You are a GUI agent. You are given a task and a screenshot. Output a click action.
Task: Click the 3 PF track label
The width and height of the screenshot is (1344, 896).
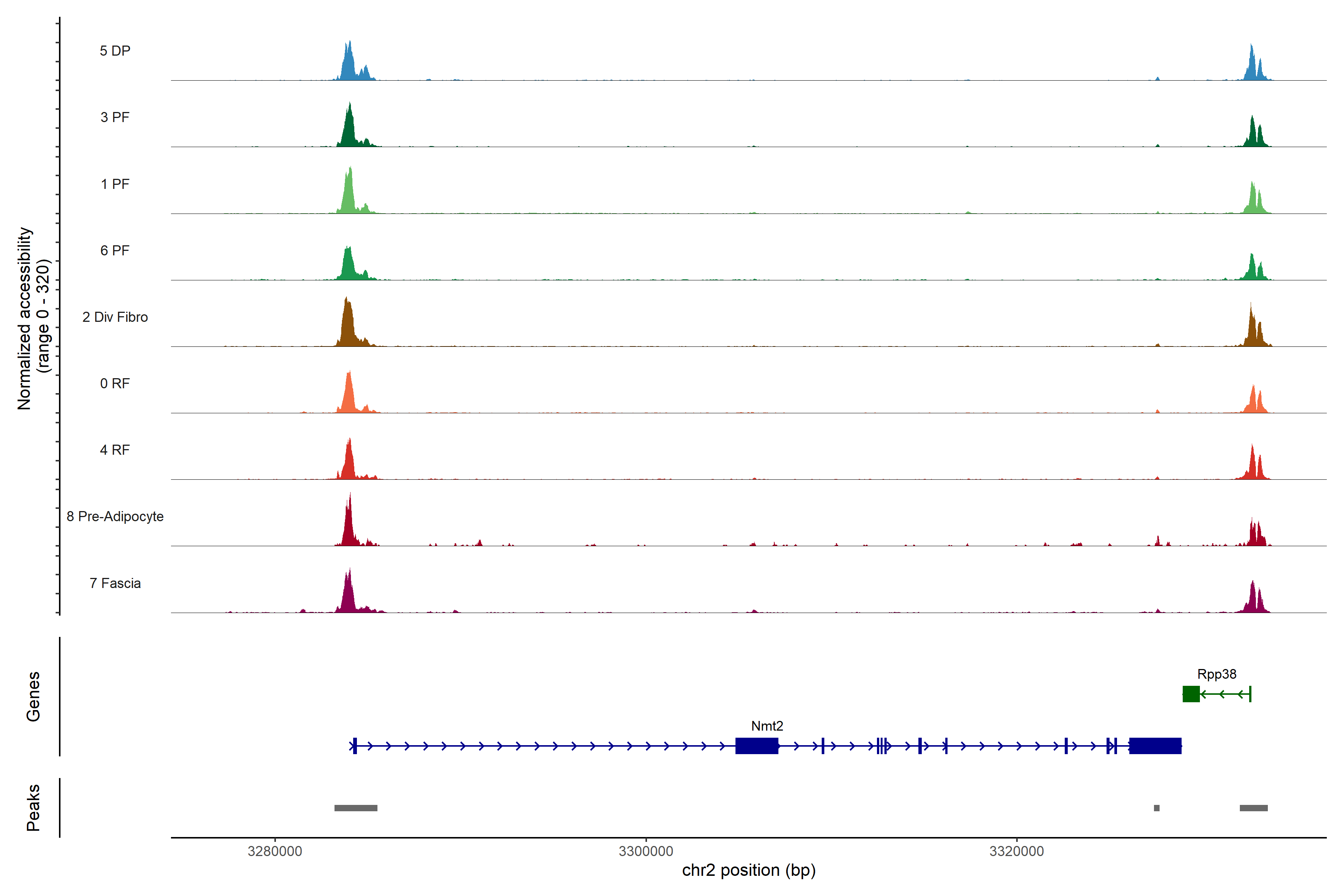click(115, 117)
